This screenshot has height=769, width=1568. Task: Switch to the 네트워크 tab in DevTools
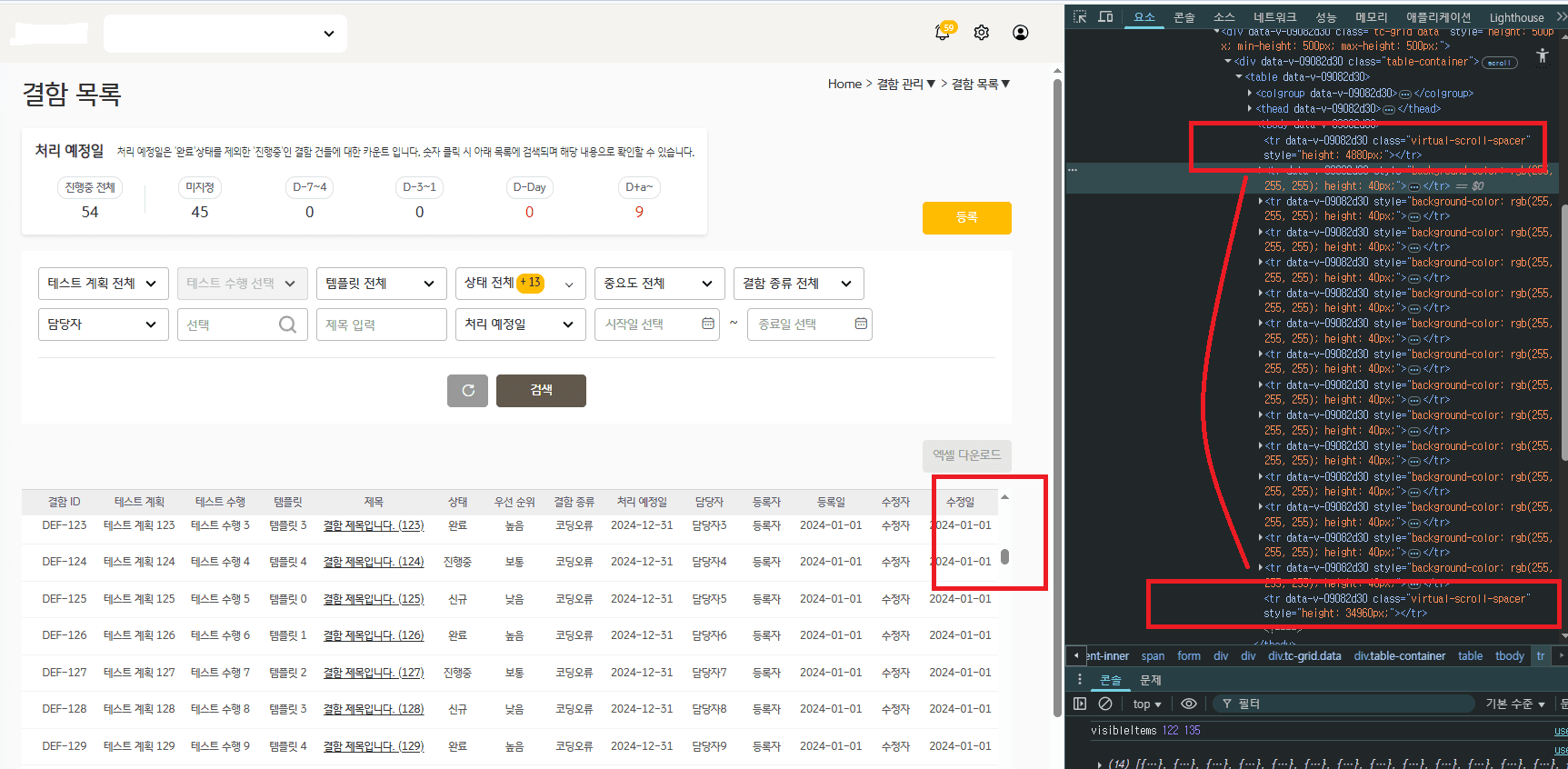[1274, 16]
